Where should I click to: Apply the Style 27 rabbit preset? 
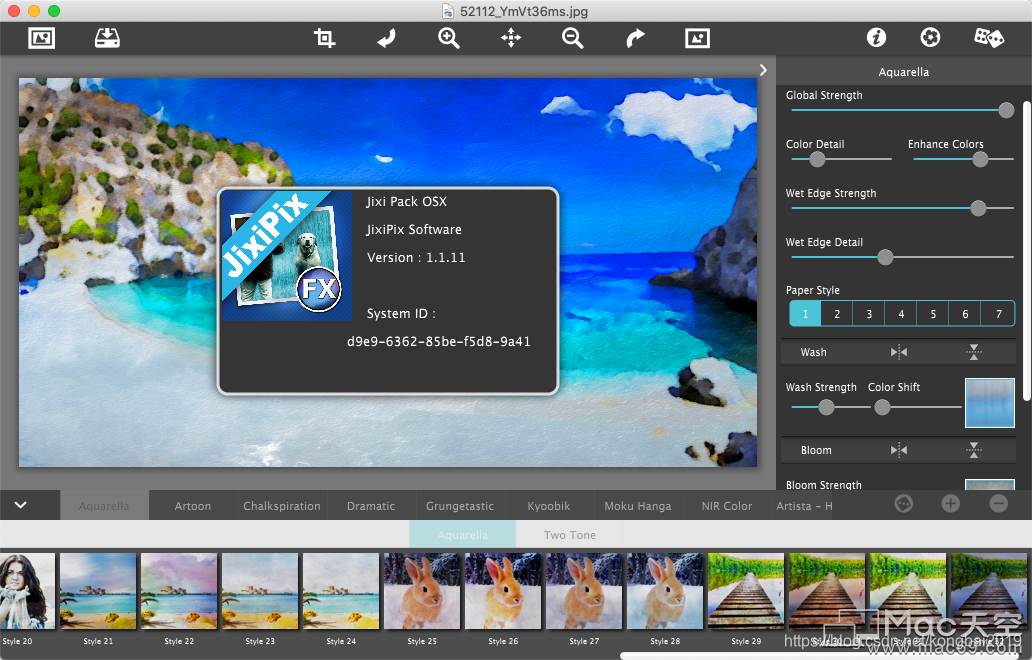pos(584,591)
